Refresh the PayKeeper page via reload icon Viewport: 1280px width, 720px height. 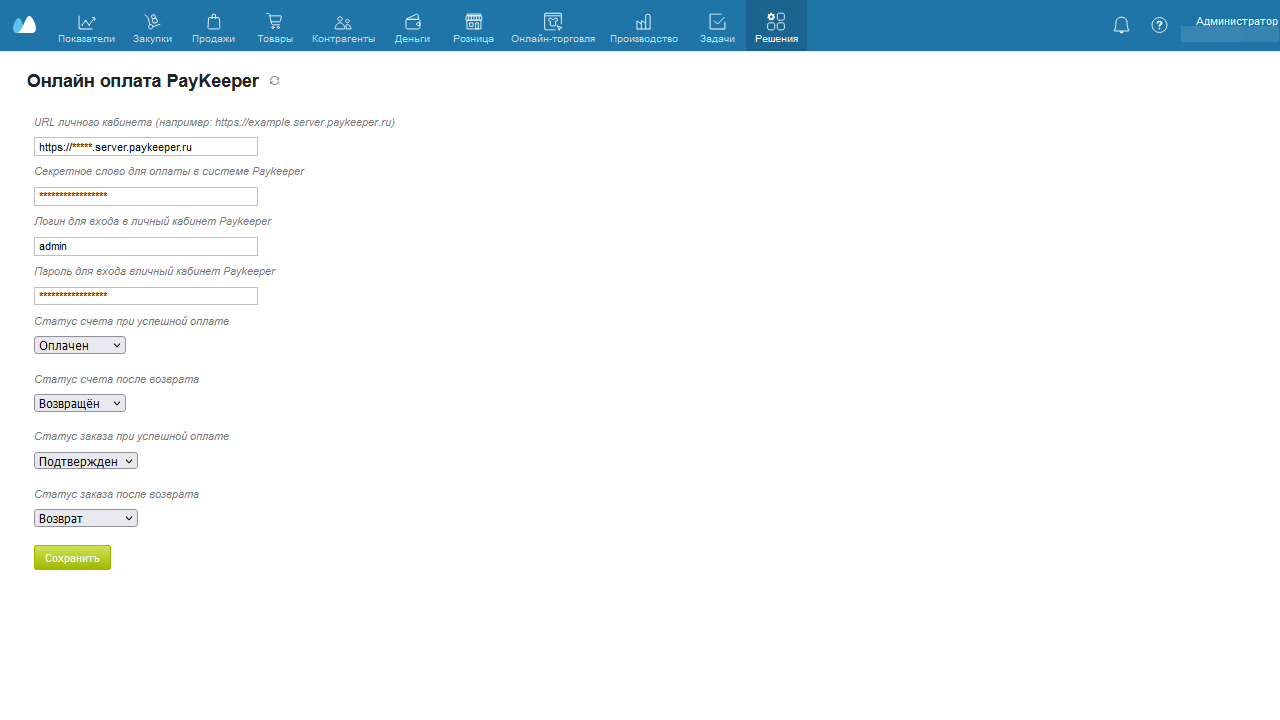[x=275, y=81]
